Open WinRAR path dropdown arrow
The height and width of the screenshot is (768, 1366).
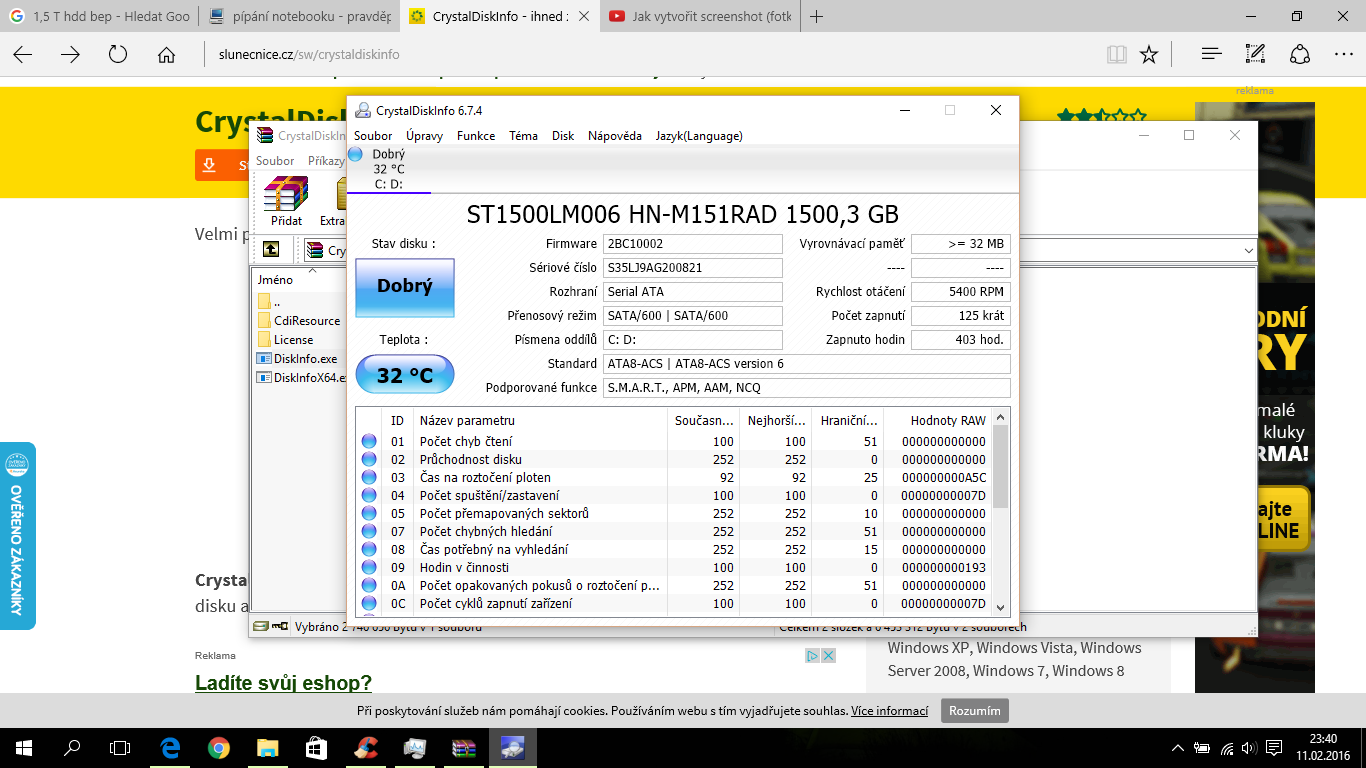(1248, 250)
